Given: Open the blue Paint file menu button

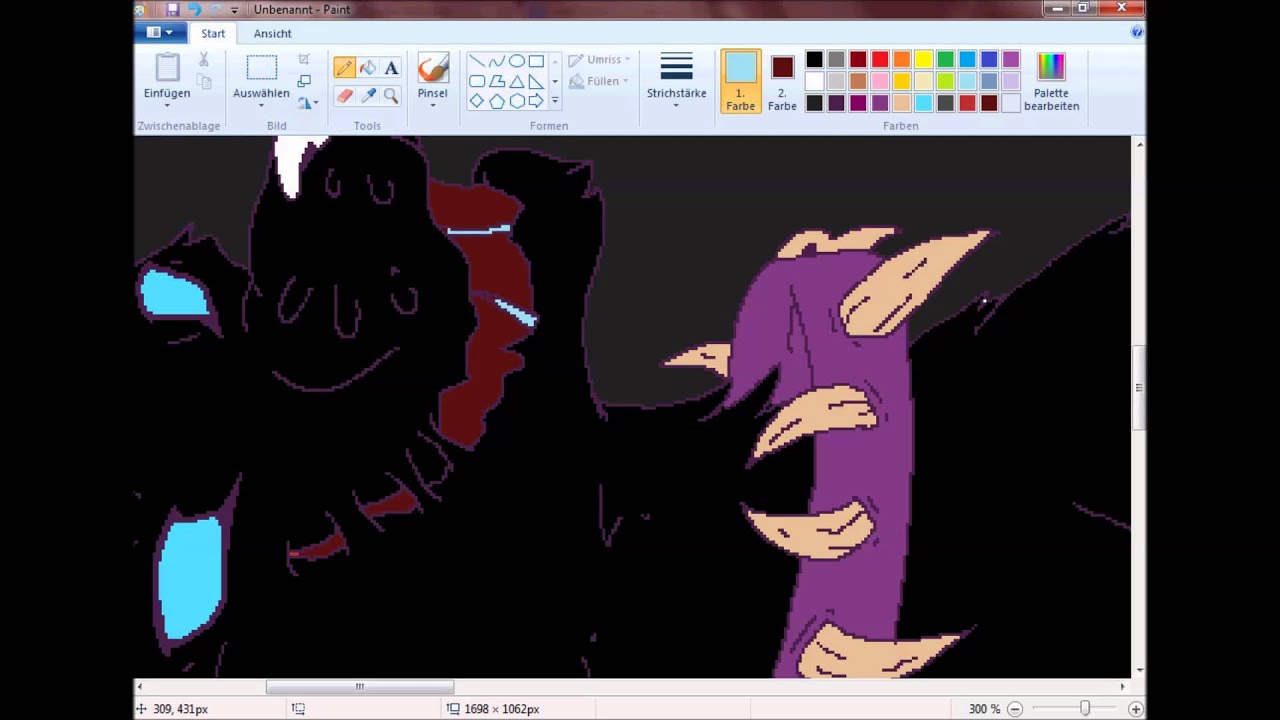Looking at the screenshot, I should tap(159, 33).
